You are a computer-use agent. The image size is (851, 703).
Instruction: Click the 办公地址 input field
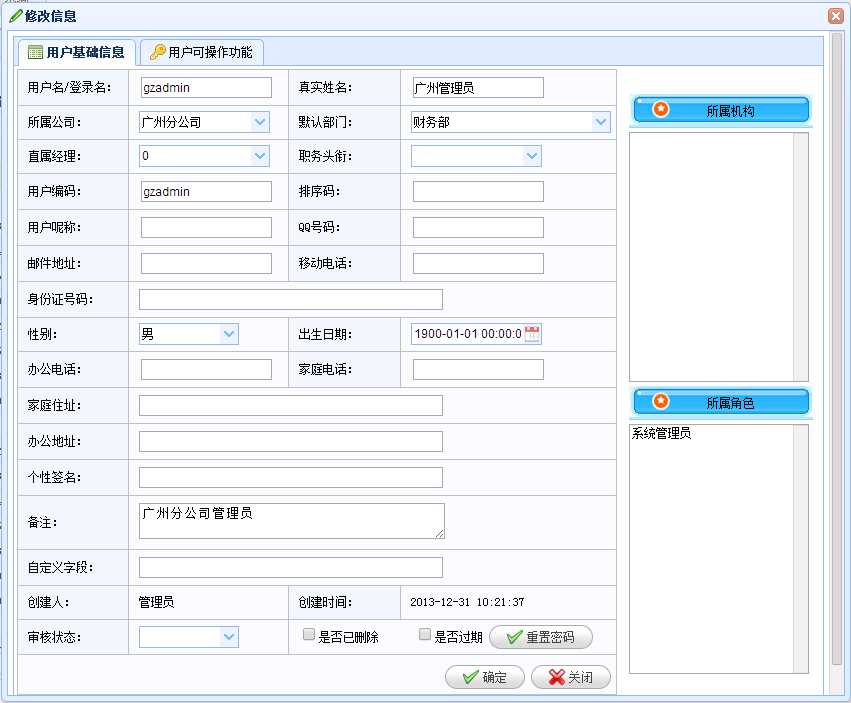click(x=291, y=441)
